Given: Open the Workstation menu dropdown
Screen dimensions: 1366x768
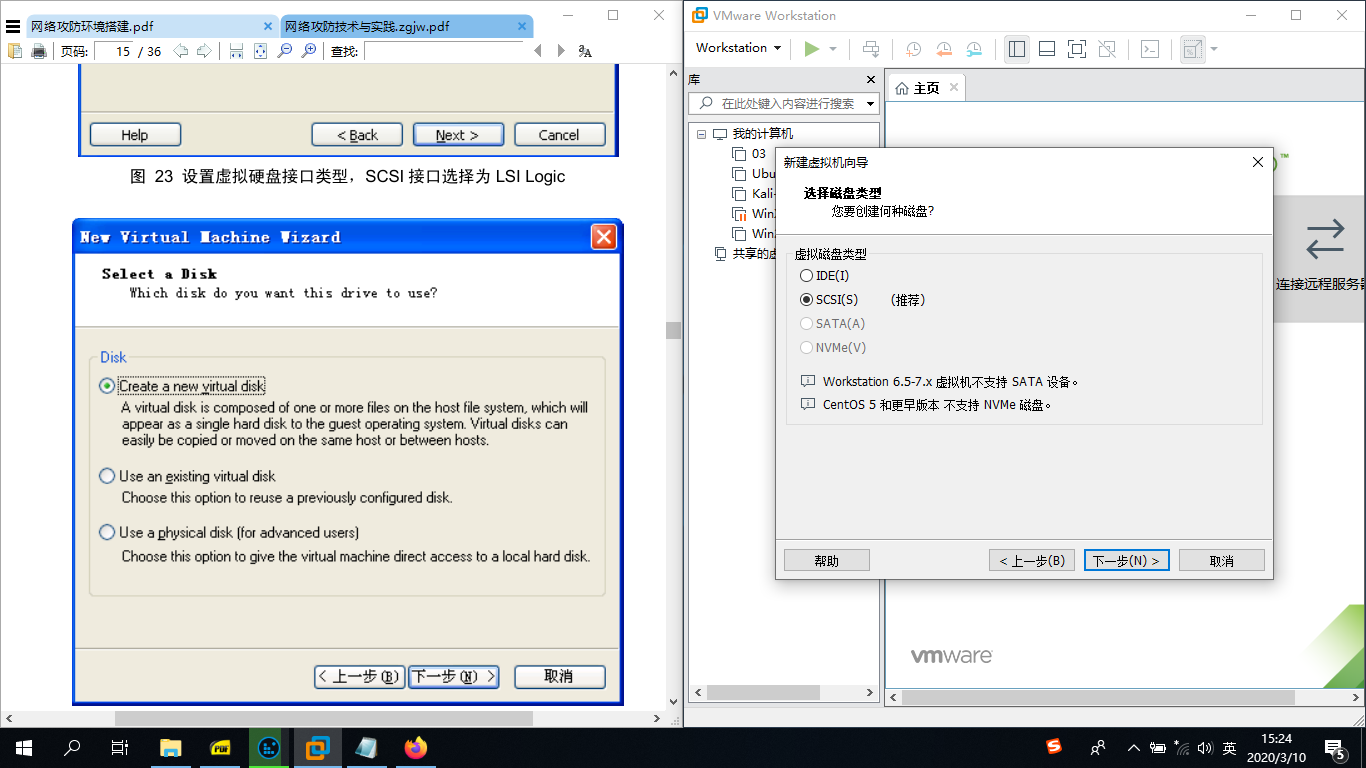Looking at the screenshot, I should click(x=737, y=48).
